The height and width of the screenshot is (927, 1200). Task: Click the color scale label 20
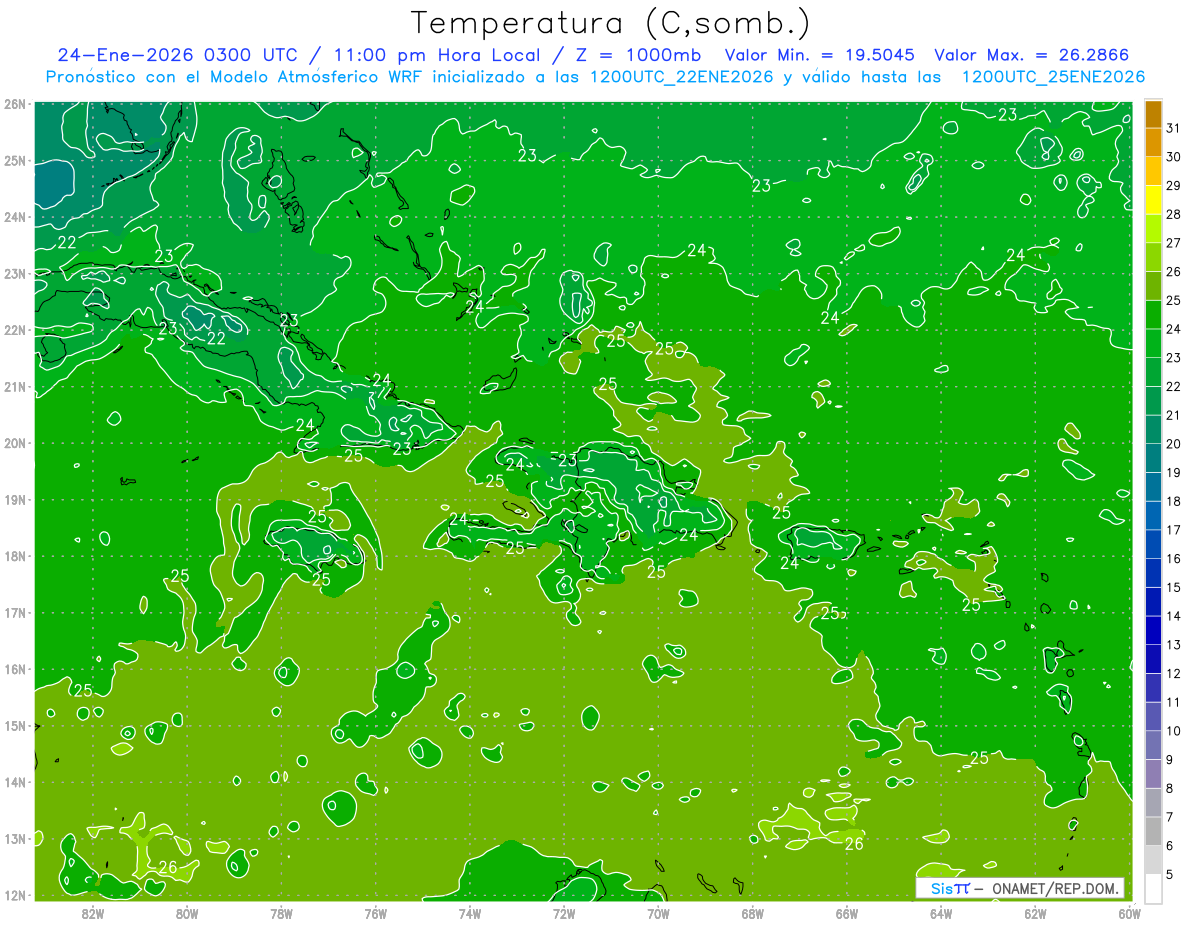[x=1174, y=444]
